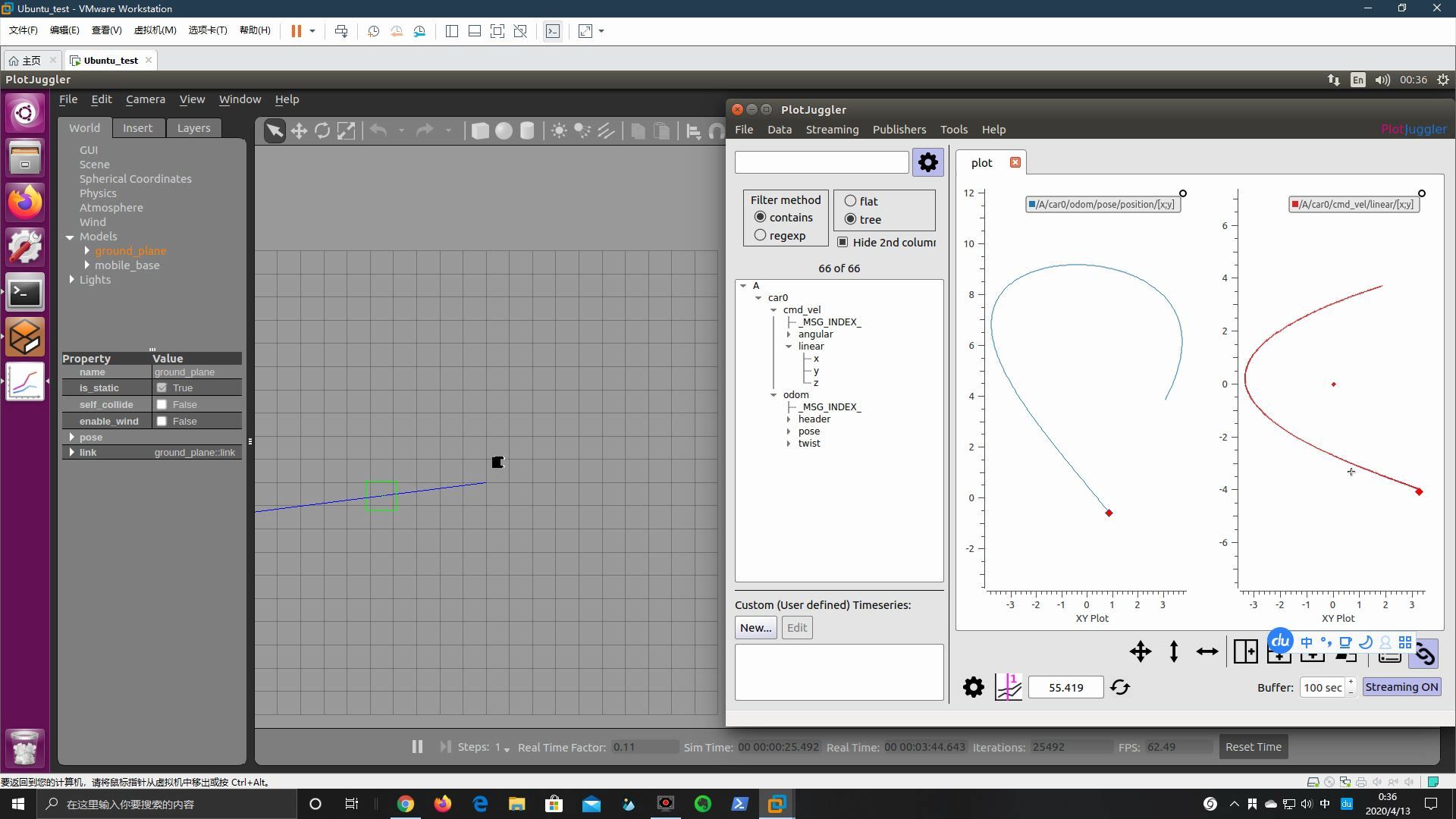This screenshot has width=1456, height=819.
Task: Insert a sphere shape
Action: (x=504, y=130)
